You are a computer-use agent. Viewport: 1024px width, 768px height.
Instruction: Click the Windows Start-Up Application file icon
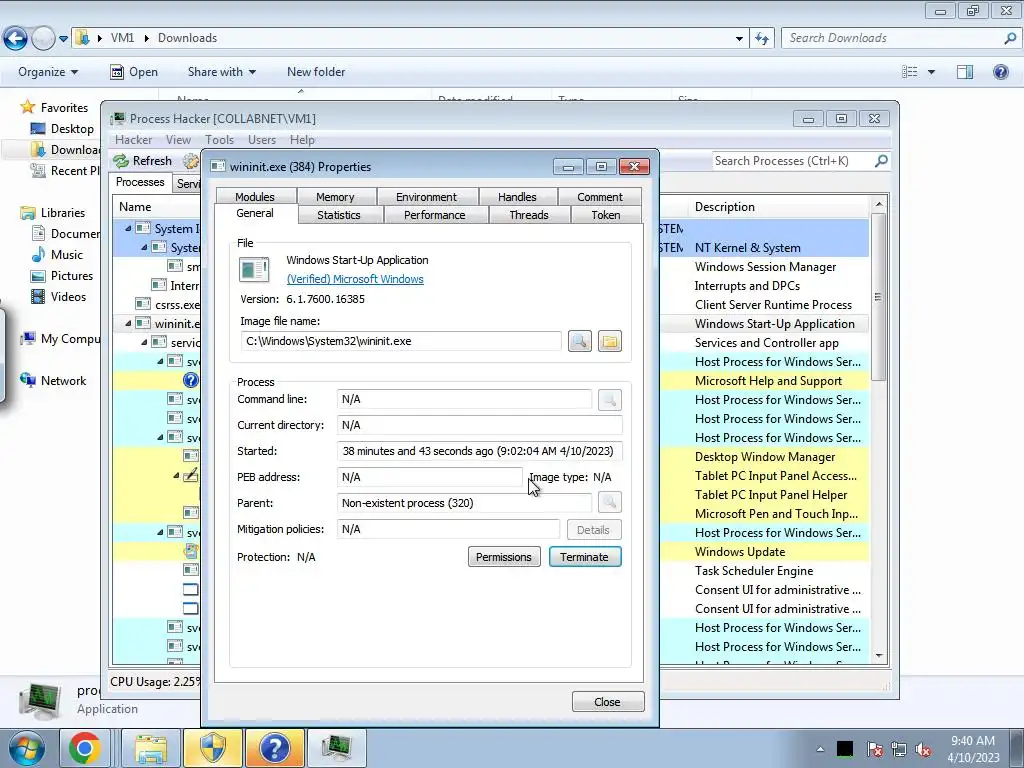[x=254, y=269]
